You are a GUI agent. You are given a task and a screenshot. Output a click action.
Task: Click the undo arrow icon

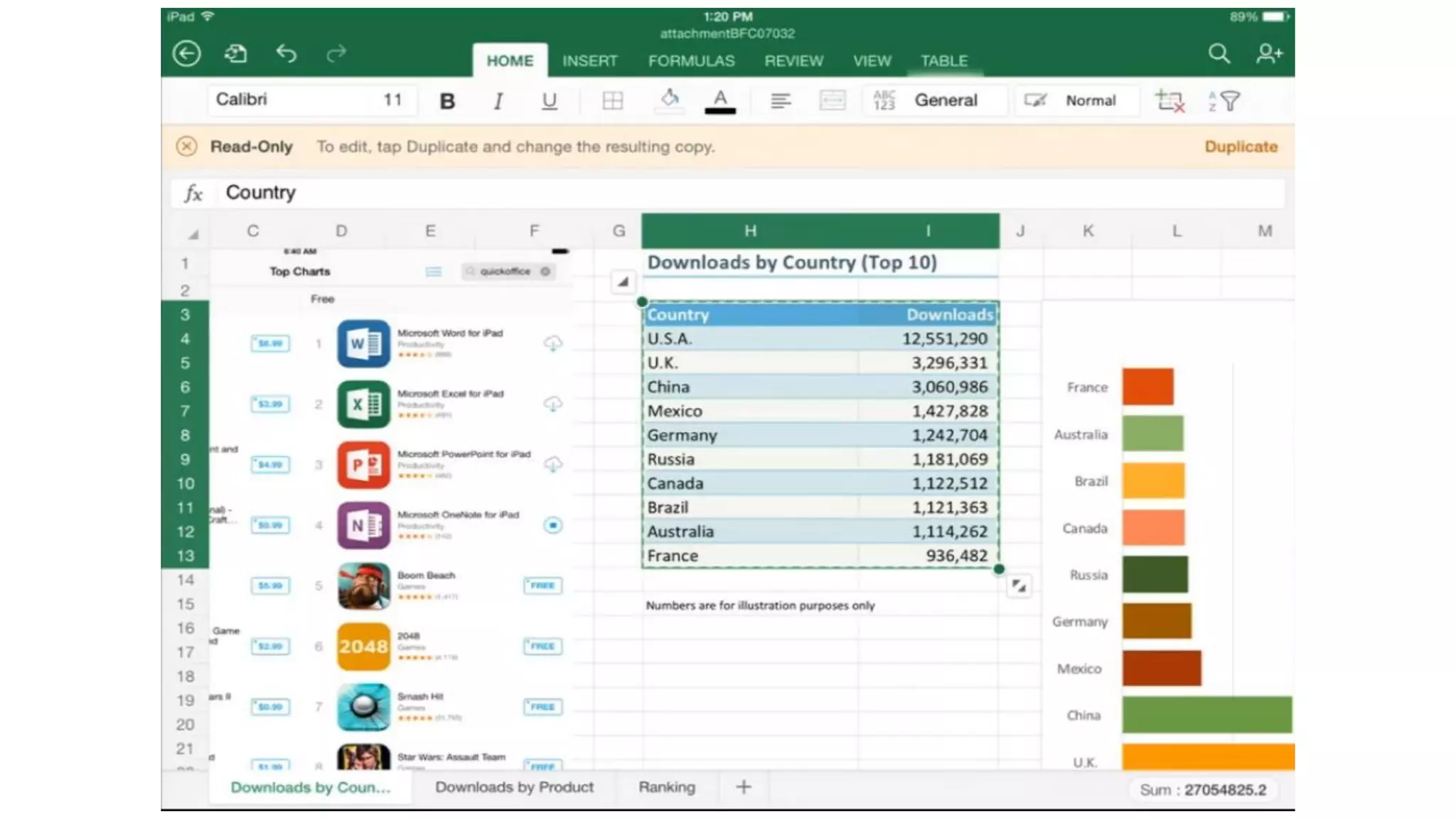point(286,53)
